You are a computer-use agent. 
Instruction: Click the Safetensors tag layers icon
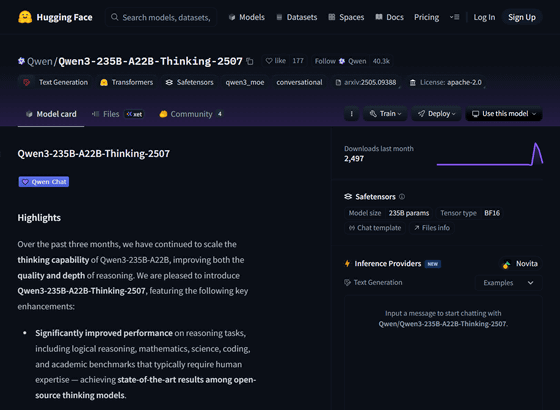(169, 82)
